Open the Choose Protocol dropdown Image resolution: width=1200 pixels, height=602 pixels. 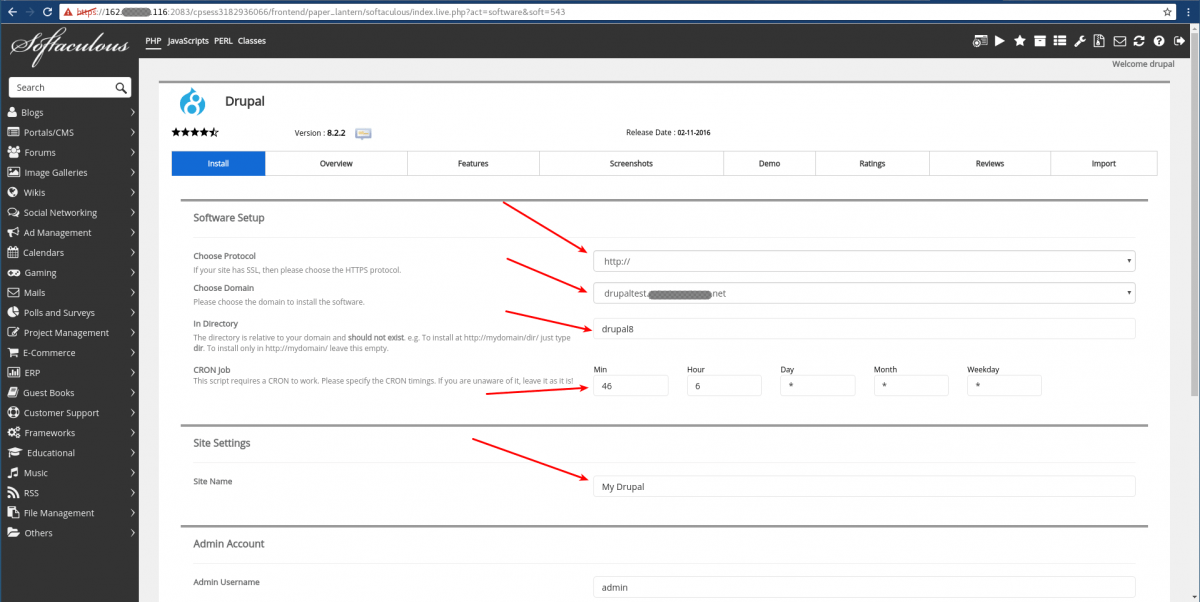click(864, 260)
